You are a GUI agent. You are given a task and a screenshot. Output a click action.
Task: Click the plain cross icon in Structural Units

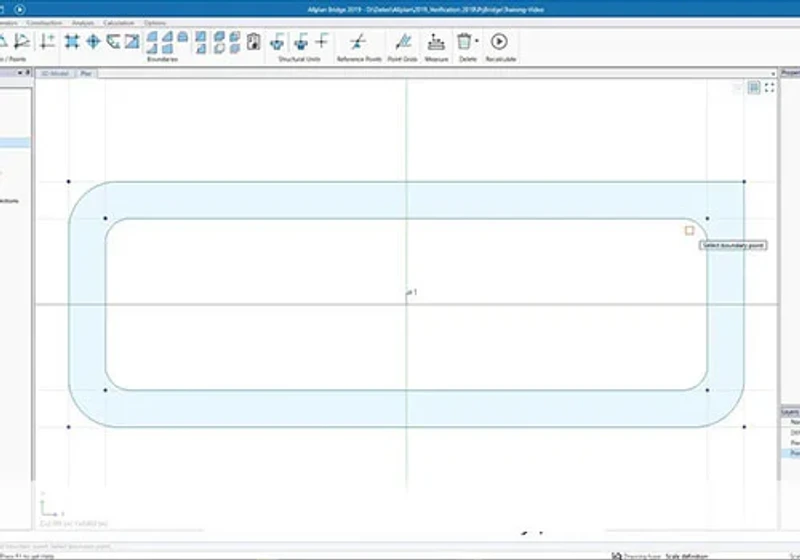pyautogui.click(x=322, y=41)
